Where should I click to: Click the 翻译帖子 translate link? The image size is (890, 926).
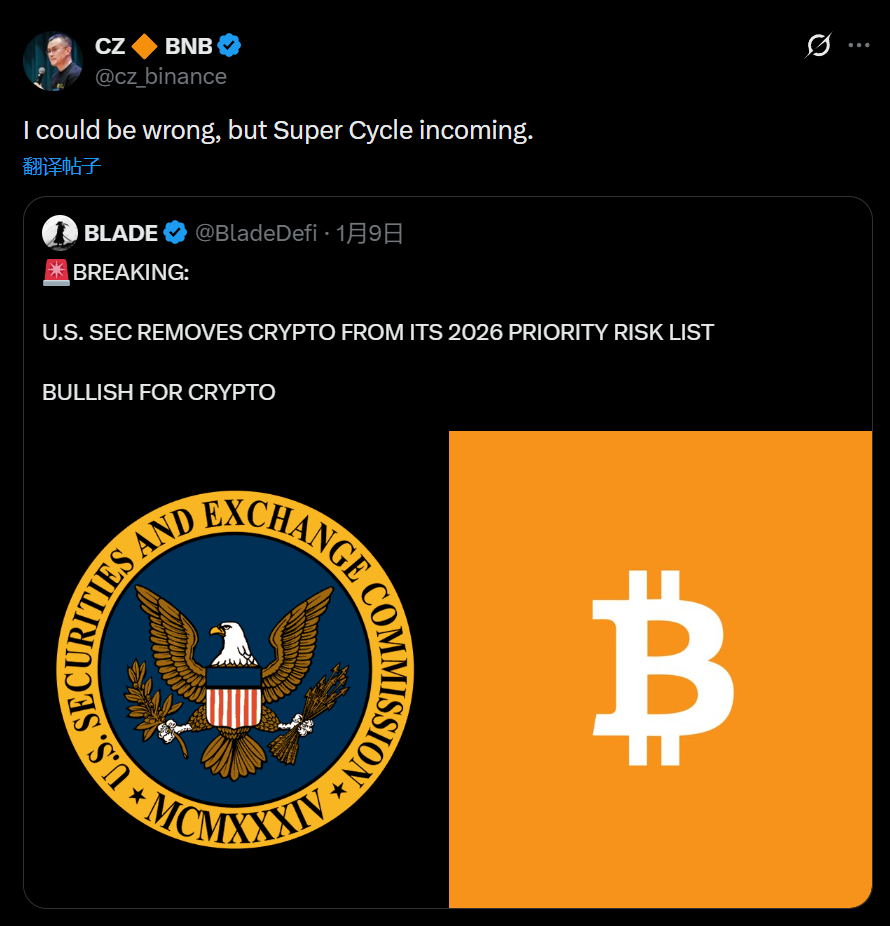click(62, 166)
